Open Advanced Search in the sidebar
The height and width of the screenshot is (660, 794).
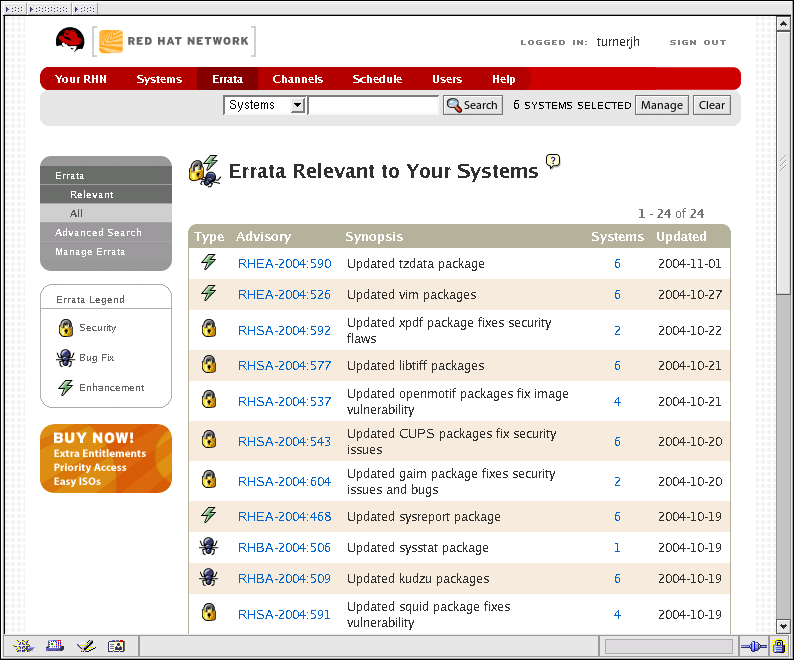pos(106,232)
